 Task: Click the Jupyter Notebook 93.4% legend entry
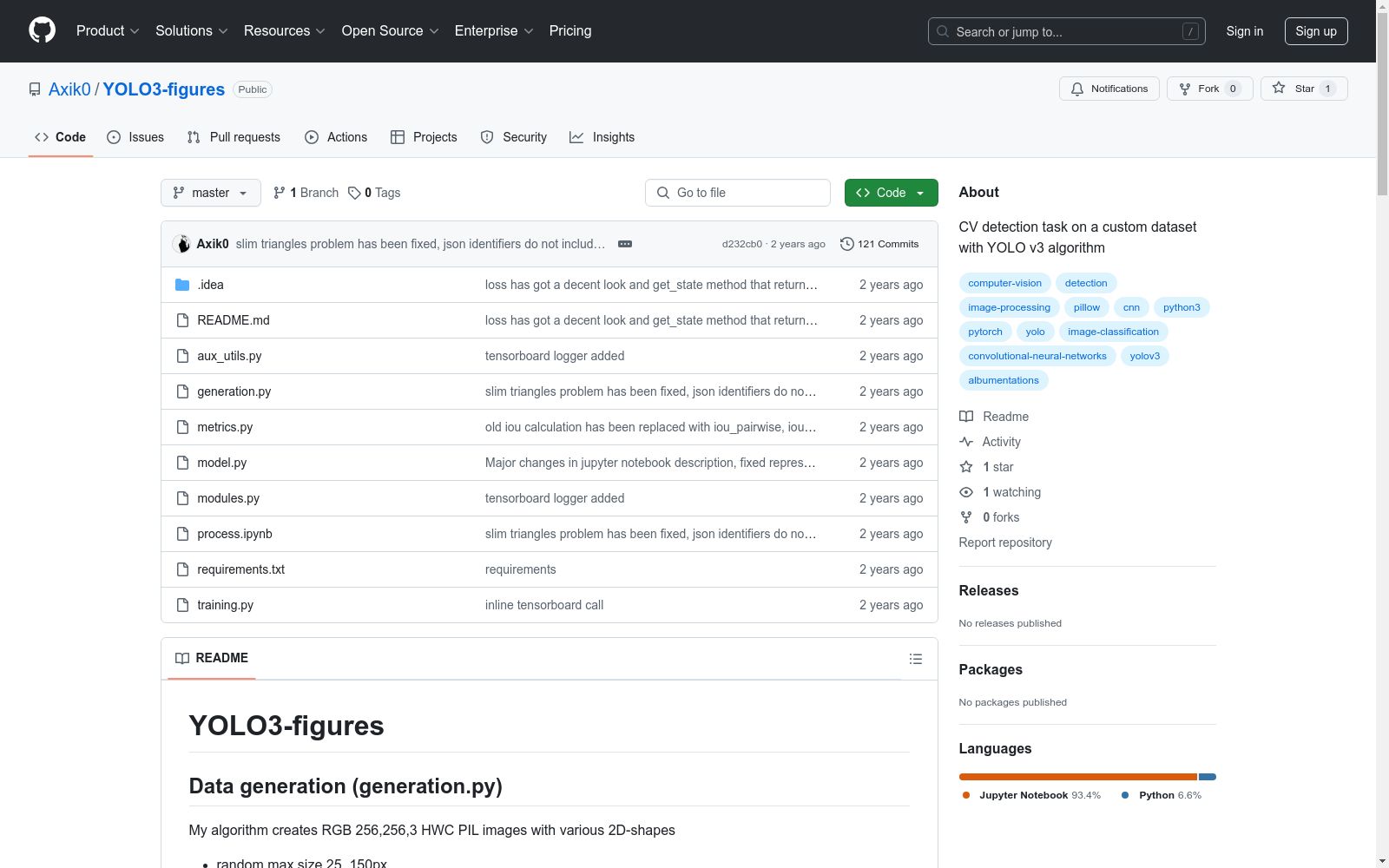1031,795
